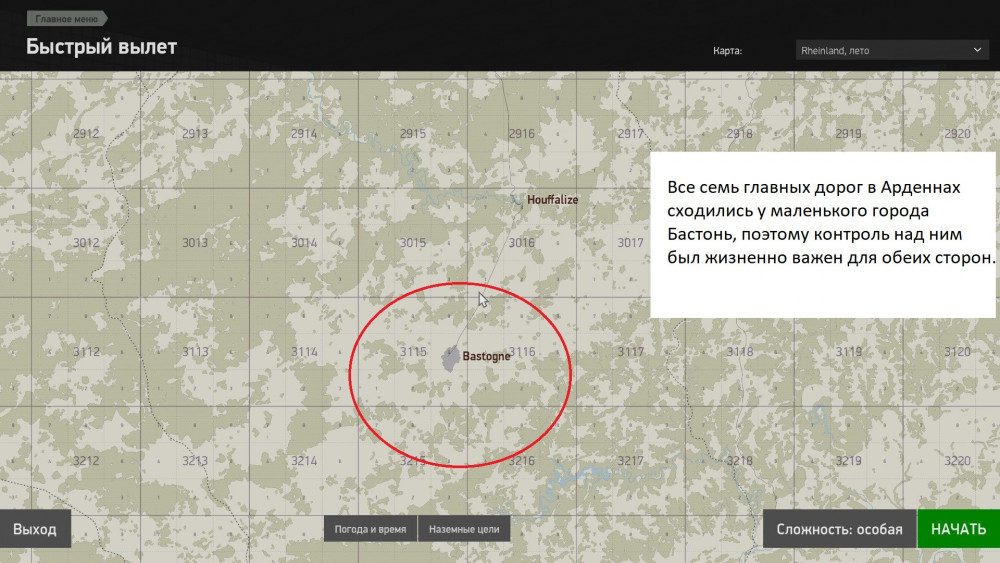Click map grid square 2912

pos(86,133)
